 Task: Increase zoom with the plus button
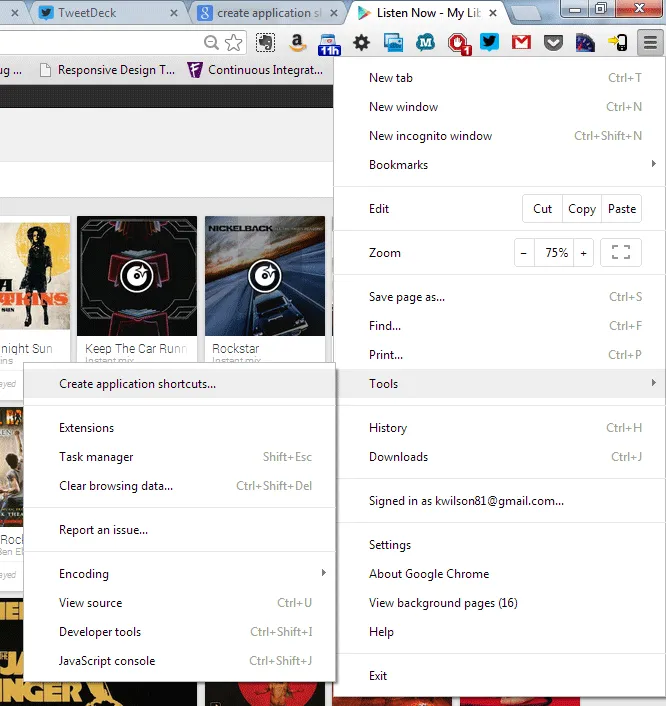pos(583,253)
